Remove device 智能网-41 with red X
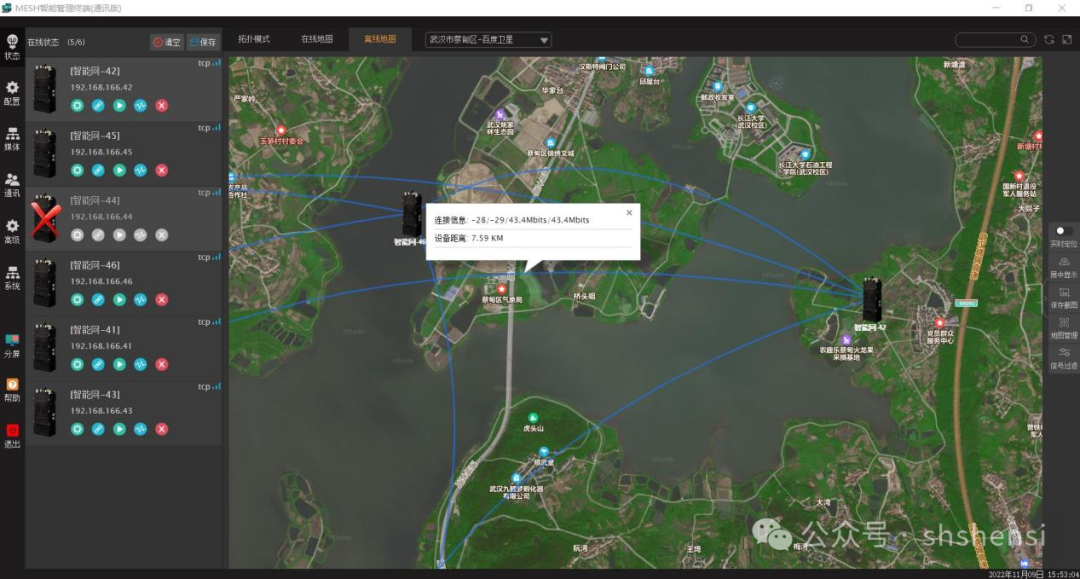This screenshot has height=579, width=1080. click(162, 364)
